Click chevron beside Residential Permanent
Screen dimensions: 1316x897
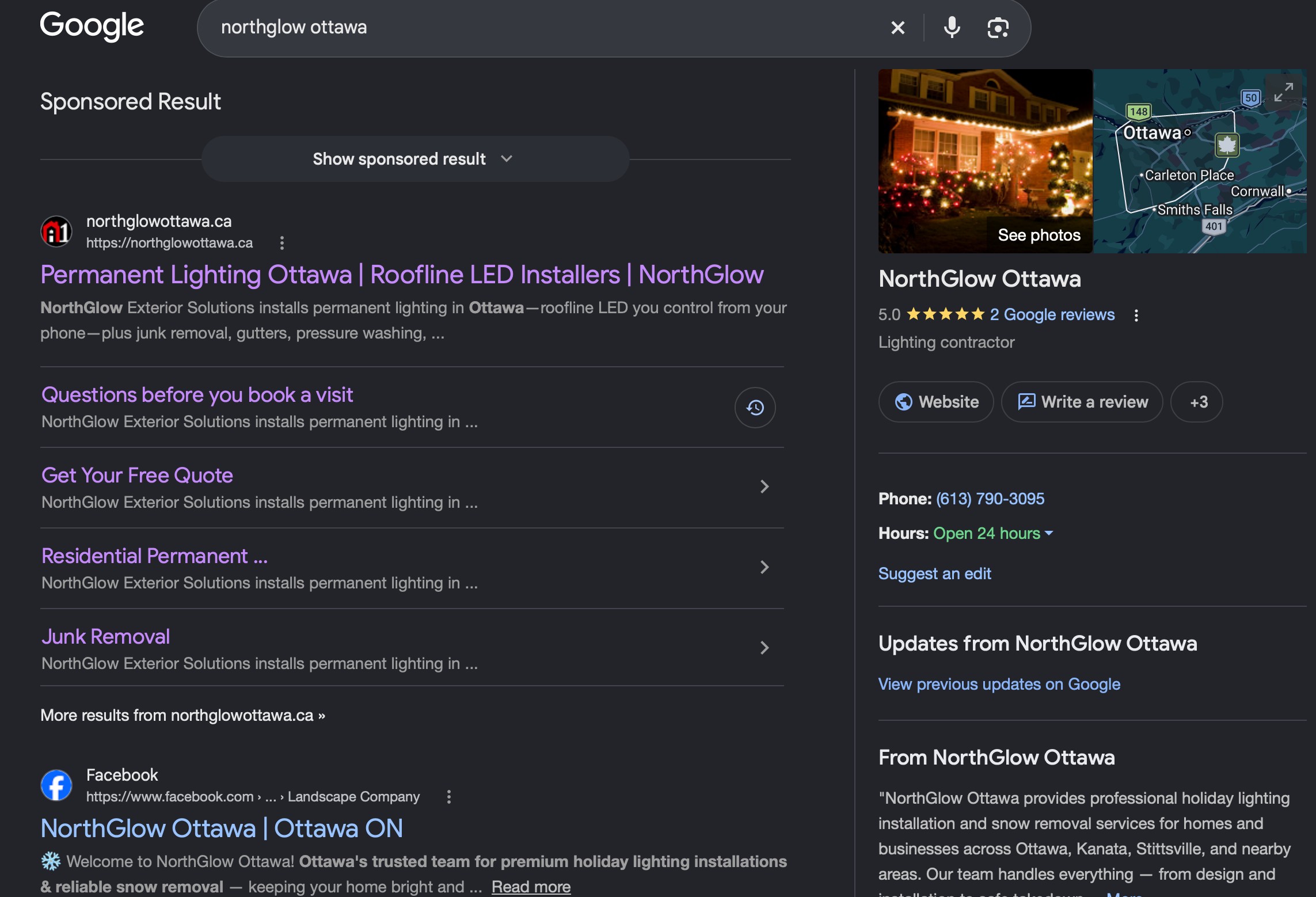click(x=765, y=567)
